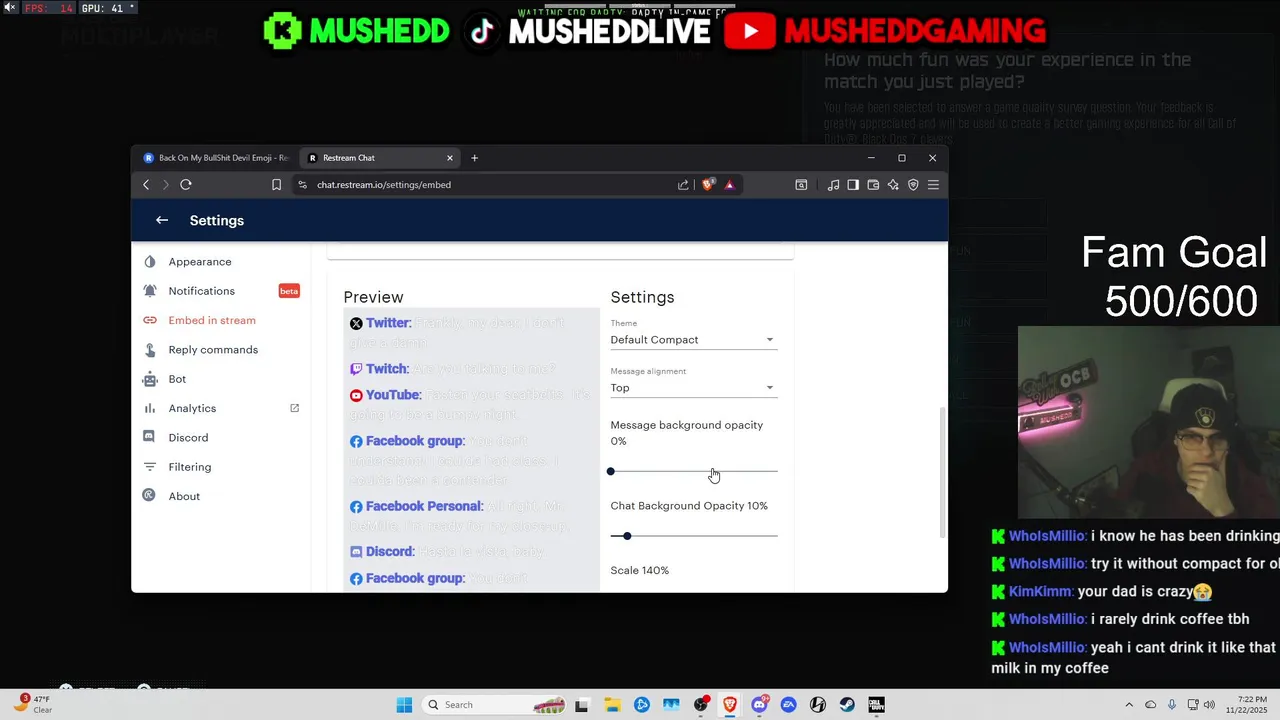This screenshot has height=720, width=1280.
Task: Reload the page
Action: [x=186, y=185]
